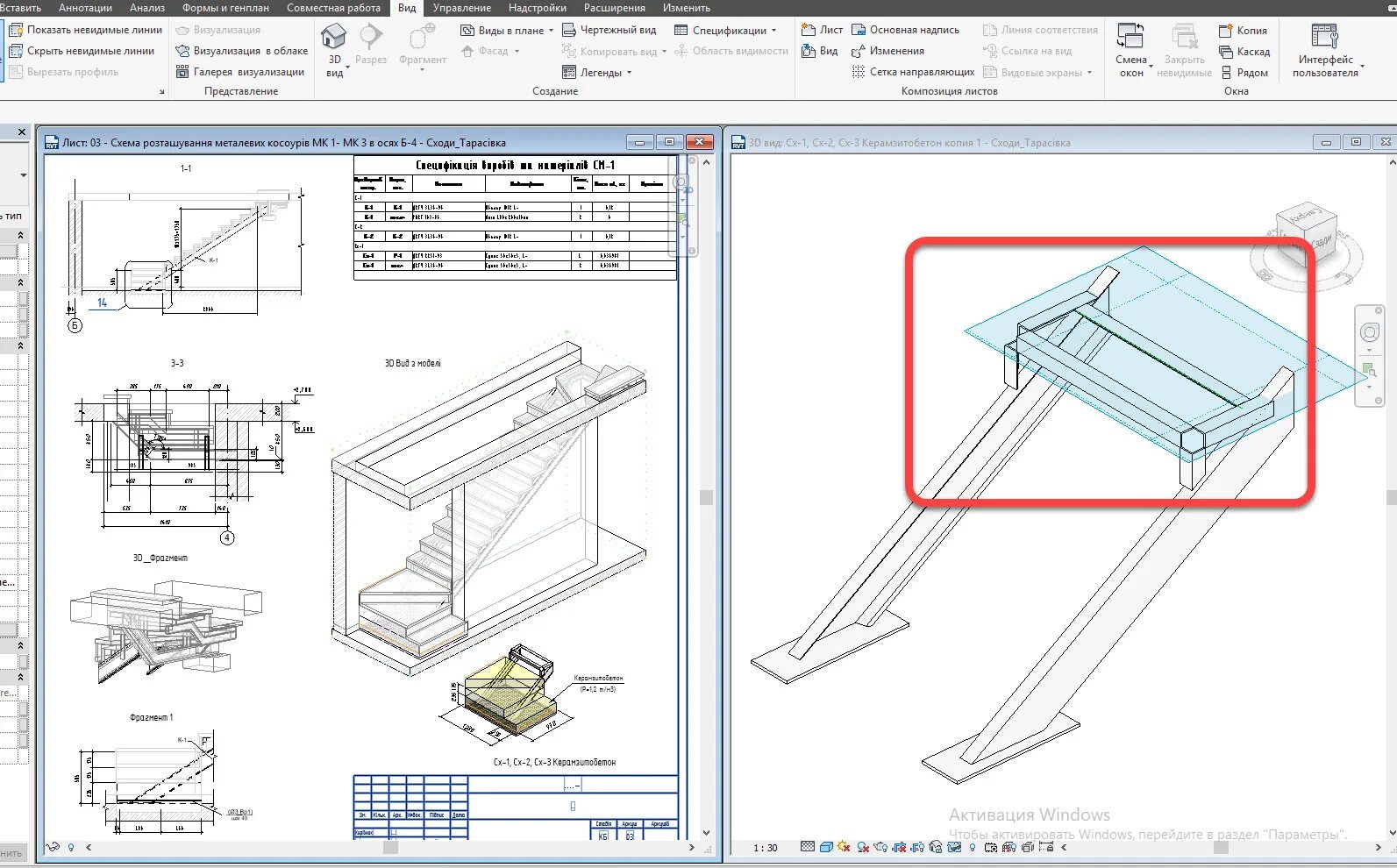The image size is (1397, 868).
Task: Switch to the Изменить tab
Action: coord(687,8)
